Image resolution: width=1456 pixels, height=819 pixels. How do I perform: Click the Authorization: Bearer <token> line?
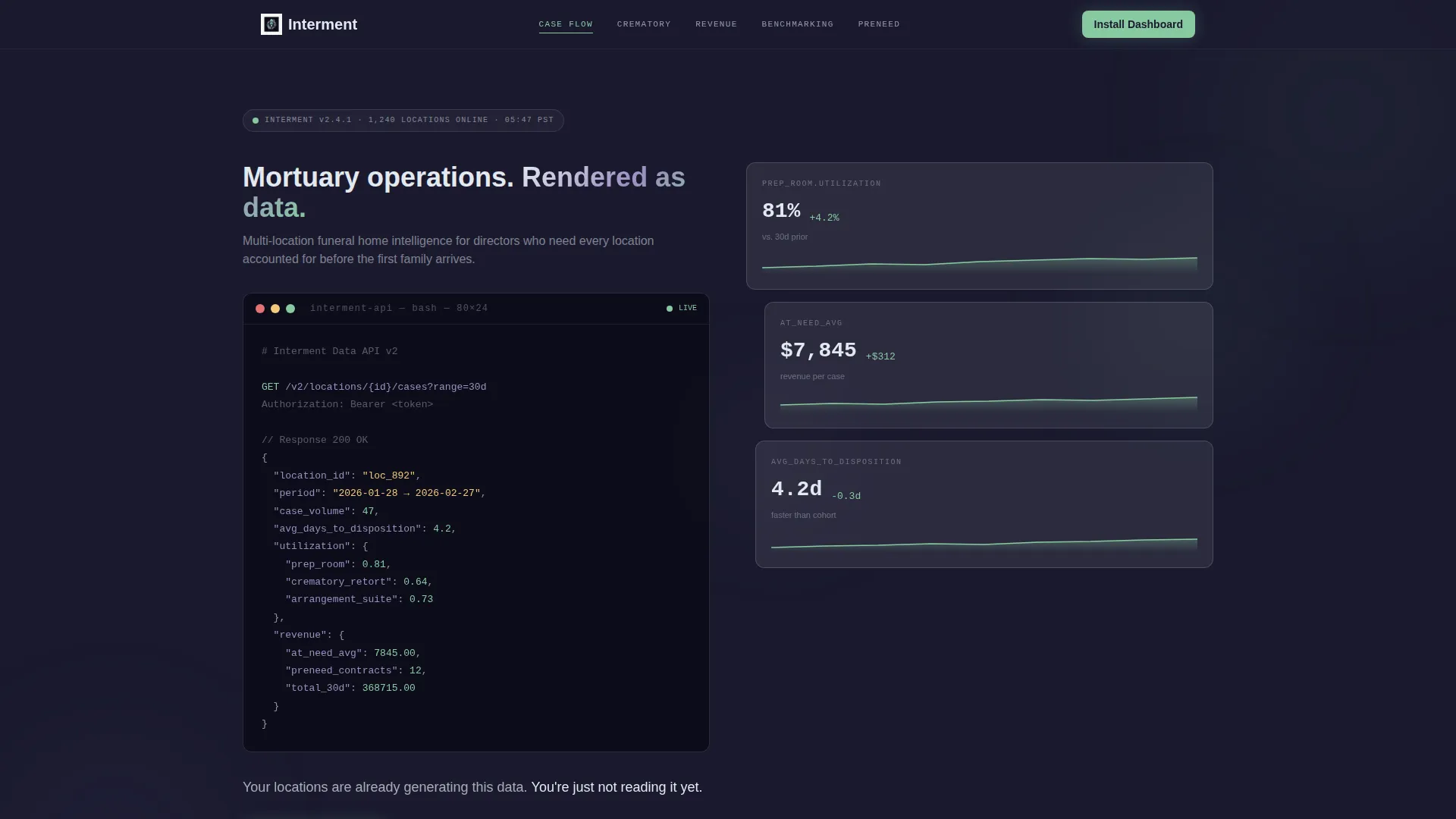click(x=347, y=404)
